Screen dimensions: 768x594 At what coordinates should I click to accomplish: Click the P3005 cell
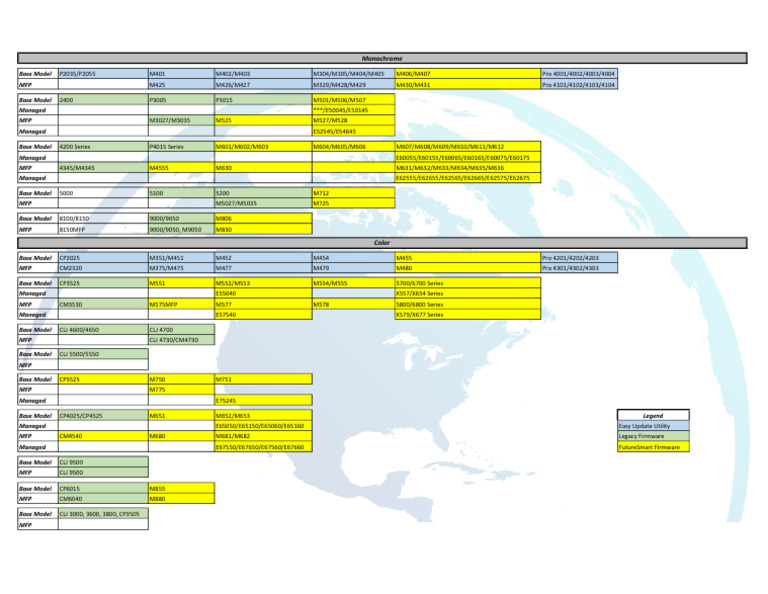click(181, 100)
